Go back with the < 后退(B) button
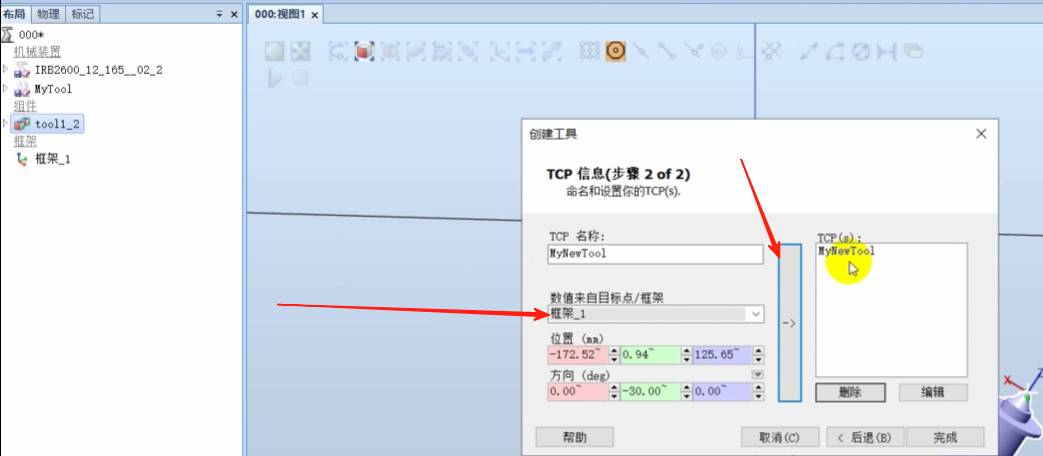Image resolution: width=1043 pixels, height=456 pixels. click(x=865, y=437)
